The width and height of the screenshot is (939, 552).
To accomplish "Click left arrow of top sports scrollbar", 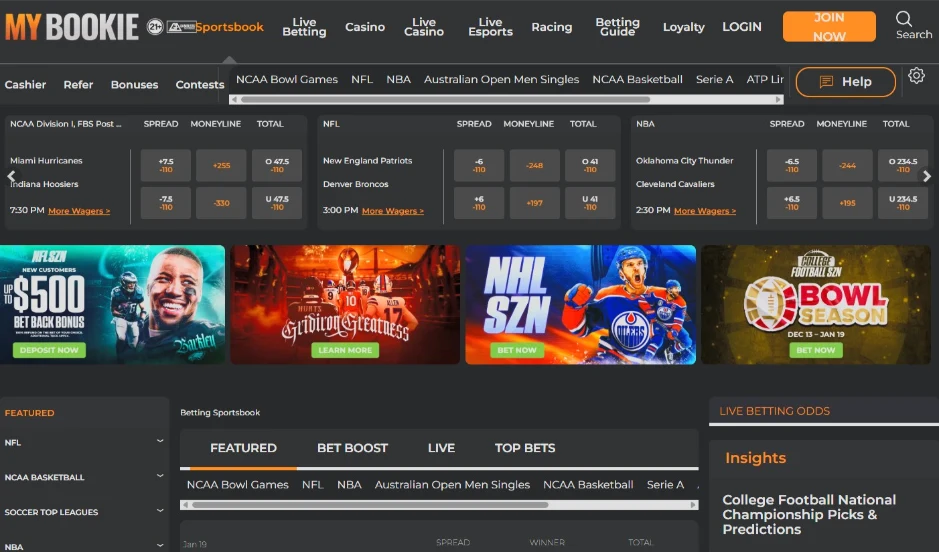I will point(234,100).
